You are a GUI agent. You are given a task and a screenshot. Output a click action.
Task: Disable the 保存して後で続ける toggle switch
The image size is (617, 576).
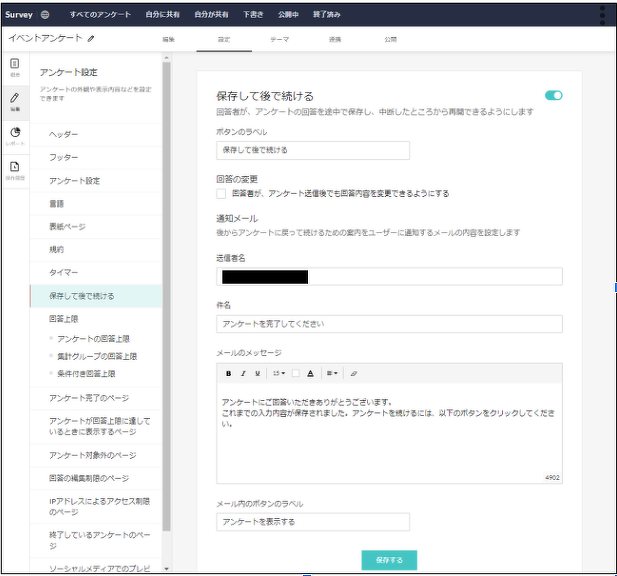point(553,96)
